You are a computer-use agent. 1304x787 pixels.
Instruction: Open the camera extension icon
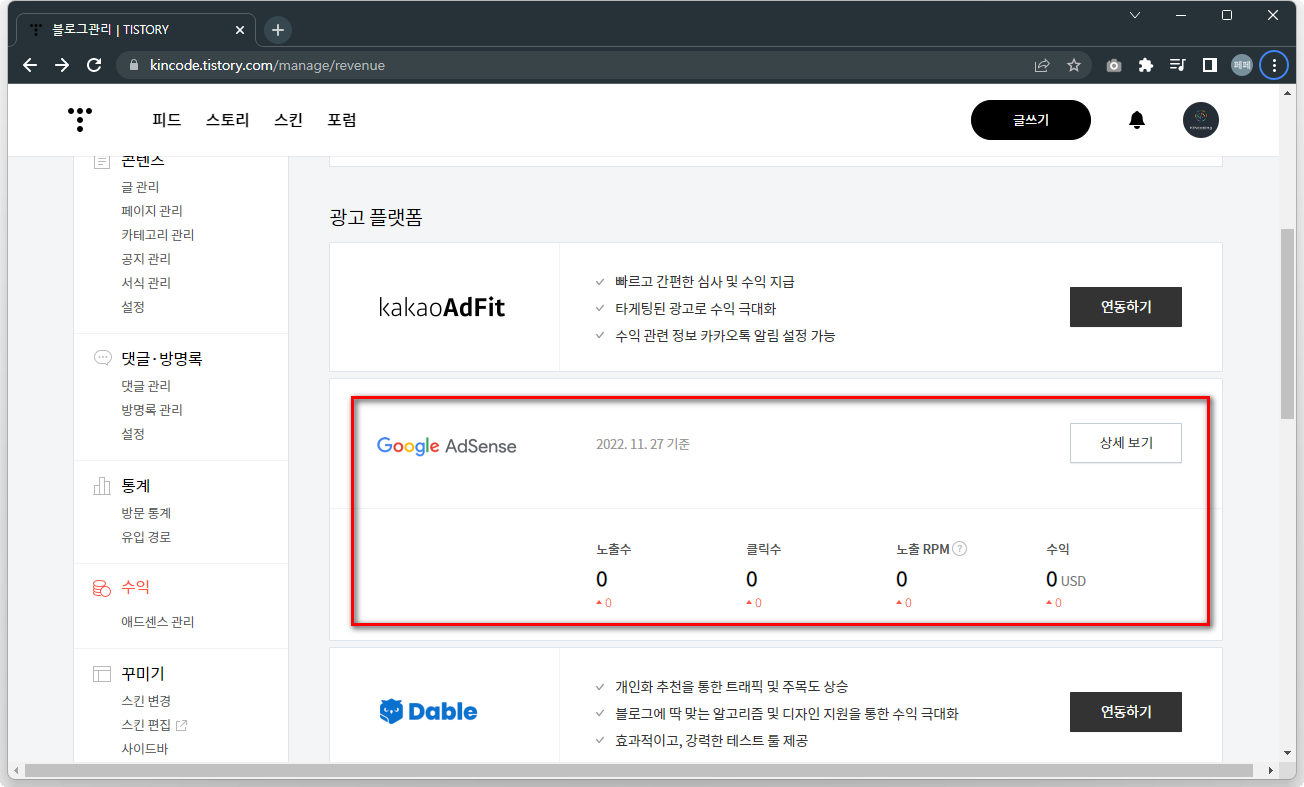(1114, 65)
